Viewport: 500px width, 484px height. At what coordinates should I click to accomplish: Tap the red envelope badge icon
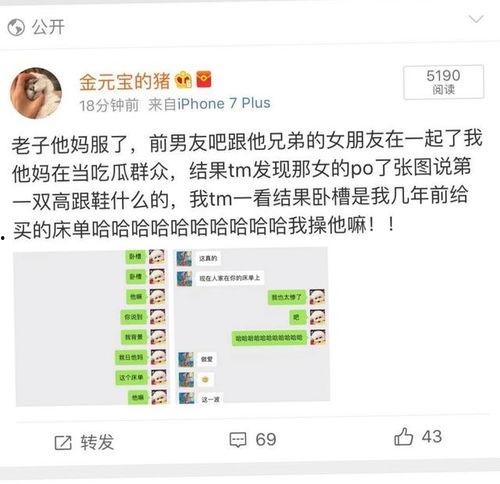pyautogui.click(x=204, y=80)
